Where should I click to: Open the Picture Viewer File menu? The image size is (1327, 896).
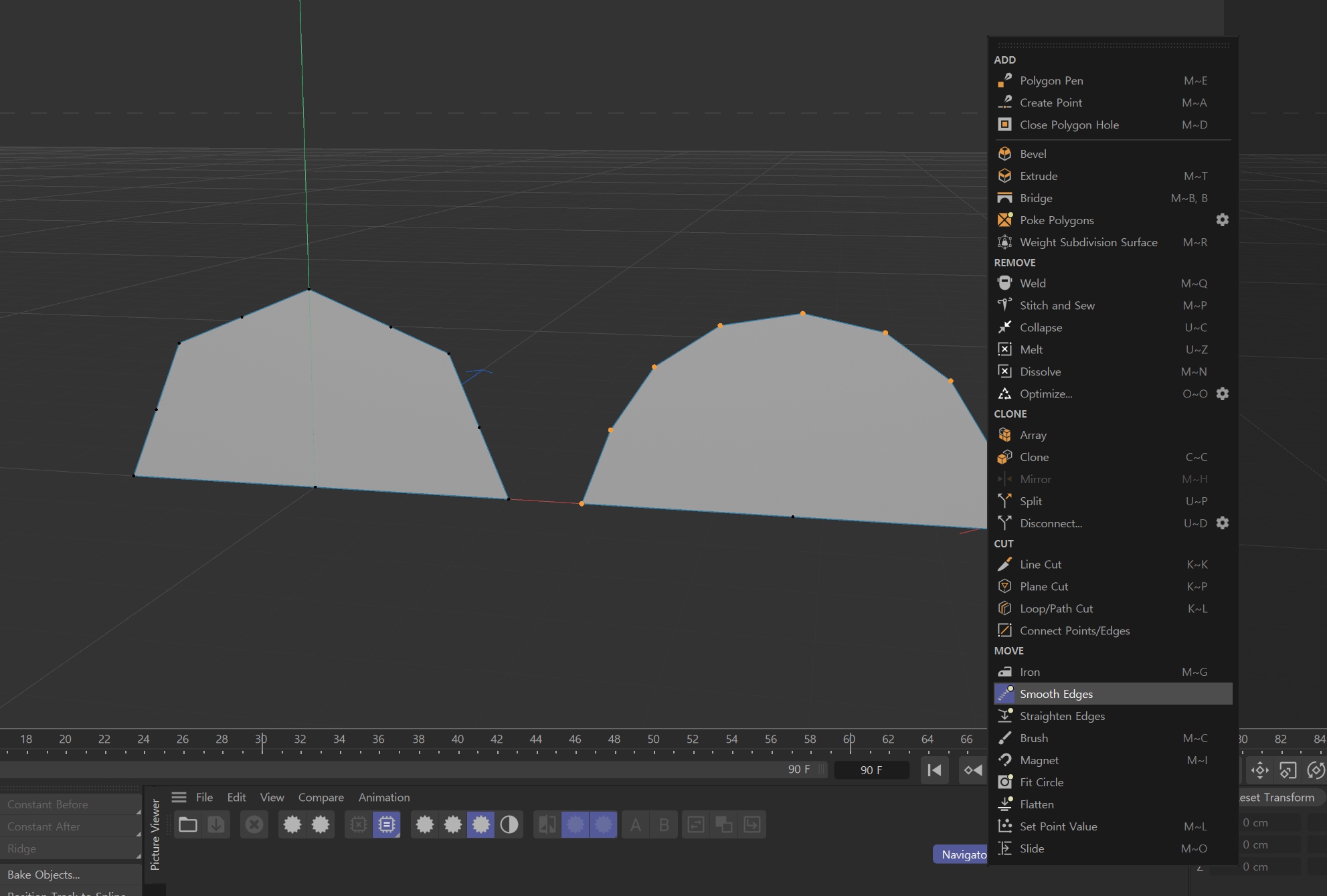tap(204, 797)
